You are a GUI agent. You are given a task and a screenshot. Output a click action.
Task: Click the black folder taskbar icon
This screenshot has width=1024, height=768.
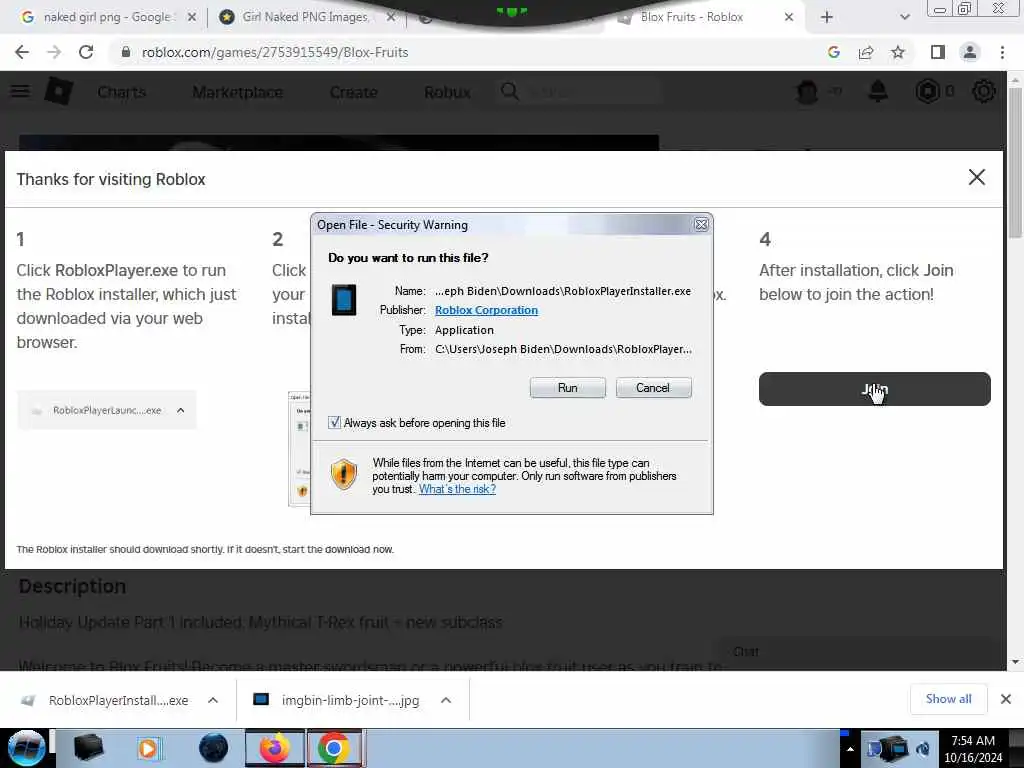click(89, 748)
